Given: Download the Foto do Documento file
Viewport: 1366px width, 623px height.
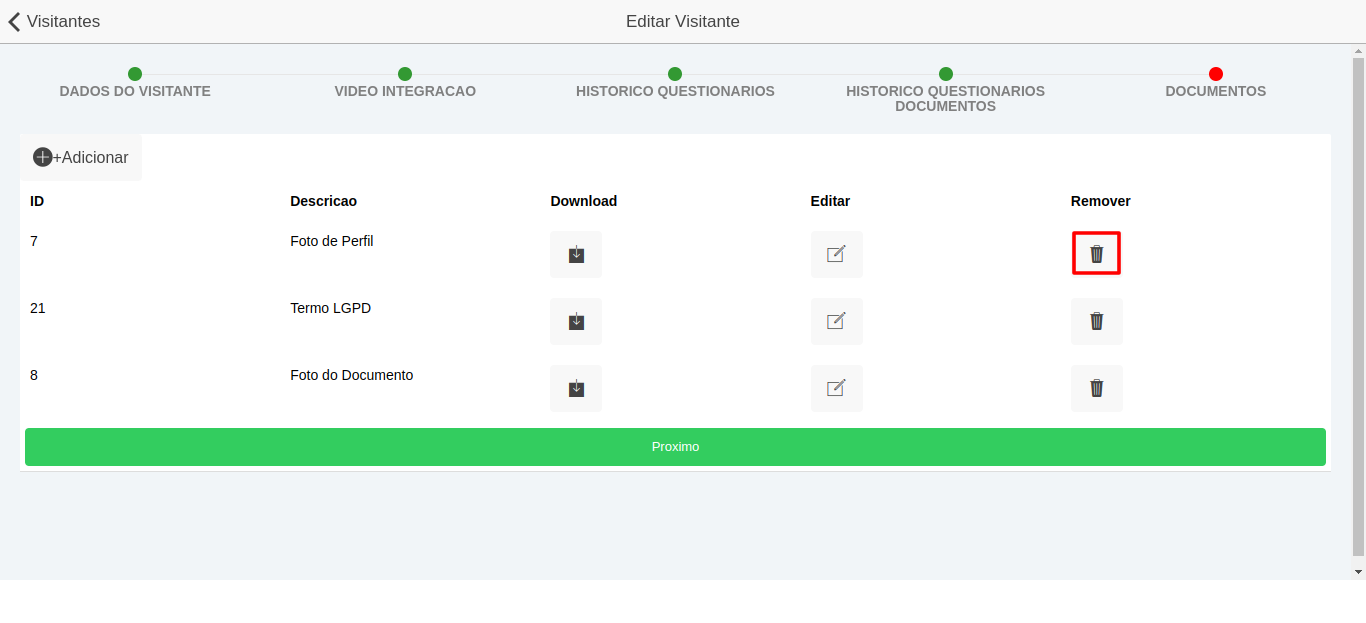Looking at the screenshot, I should click(x=575, y=388).
